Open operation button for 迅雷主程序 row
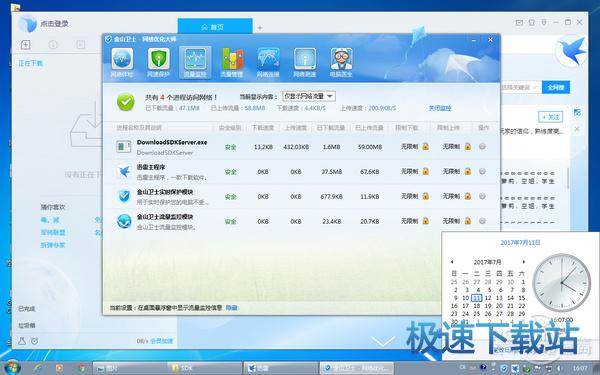Screen dimensions: 600x375 click(x=482, y=171)
